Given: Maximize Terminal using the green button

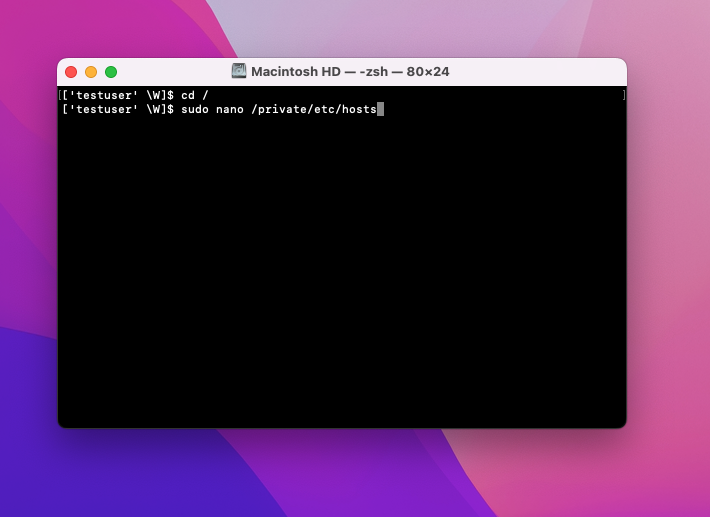Looking at the screenshot, I should point(111,72).
